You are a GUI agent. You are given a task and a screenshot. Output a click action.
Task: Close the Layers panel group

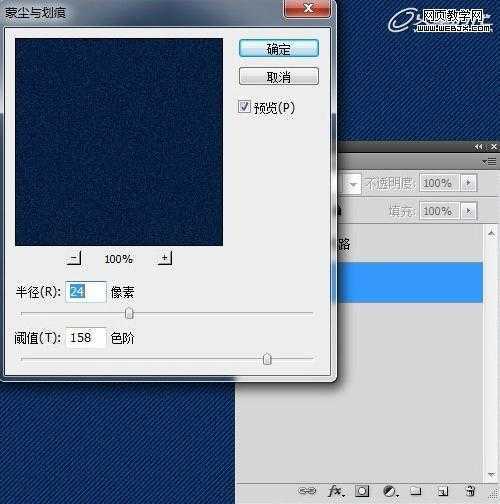pos(494,147)
